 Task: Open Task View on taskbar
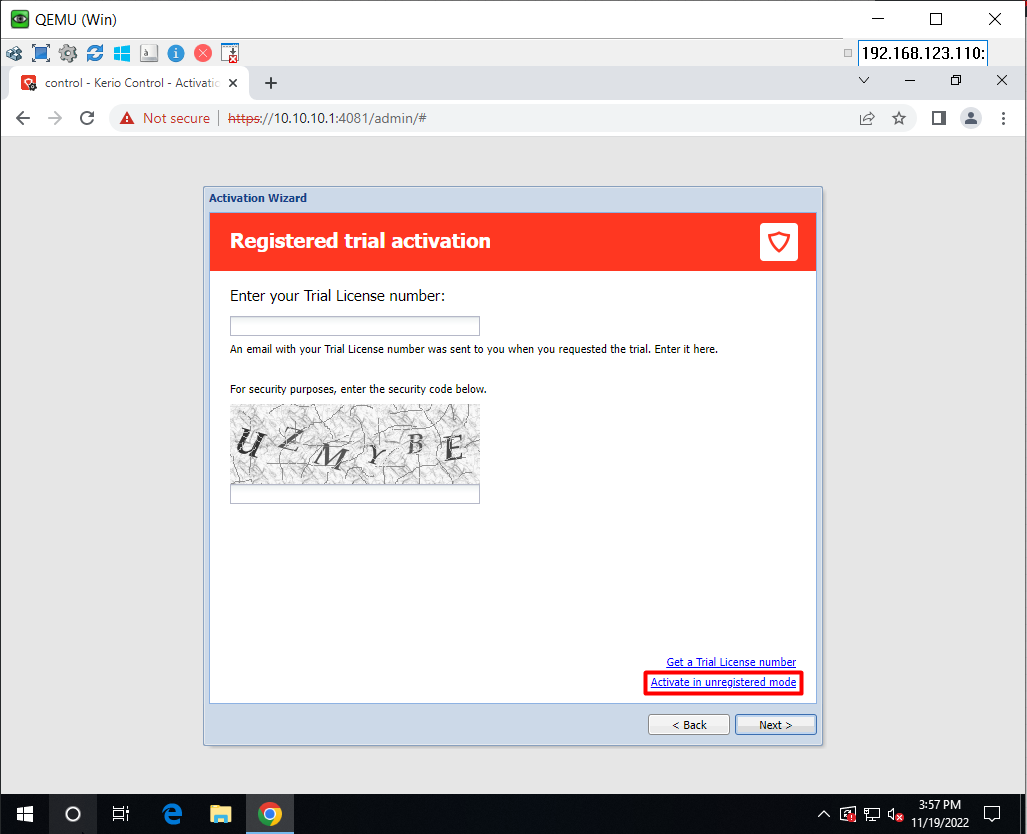coord(121,814)
